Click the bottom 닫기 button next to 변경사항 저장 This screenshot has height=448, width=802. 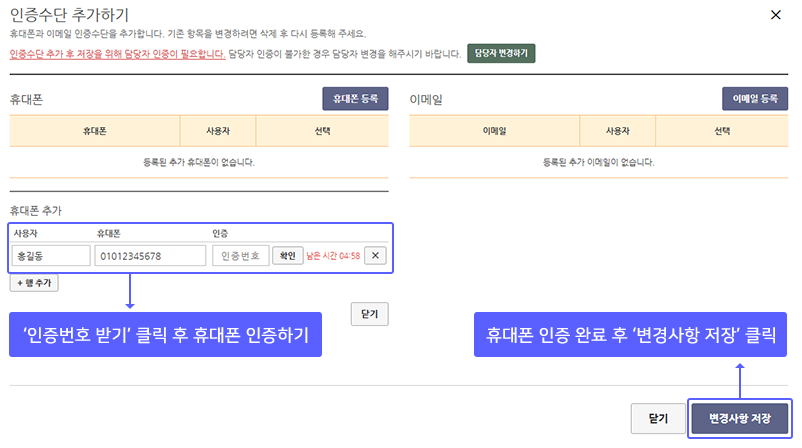[658, 418]
